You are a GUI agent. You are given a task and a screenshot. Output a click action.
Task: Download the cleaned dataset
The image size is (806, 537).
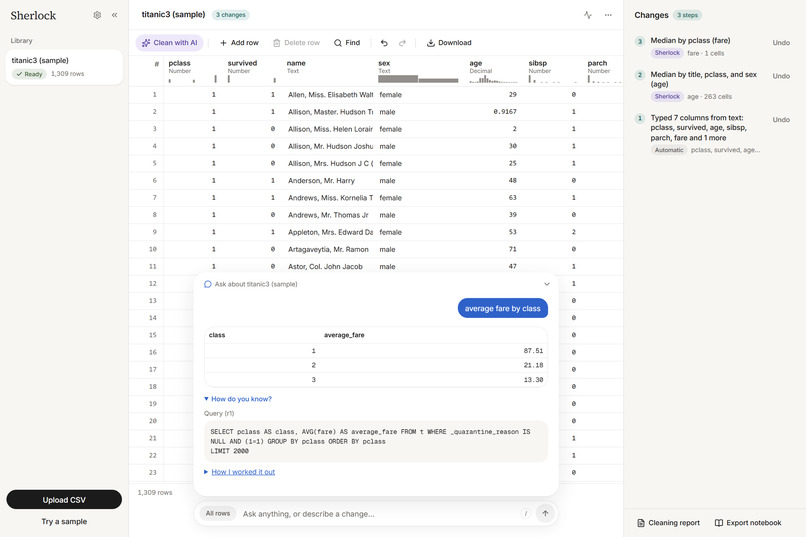(449, 43)
